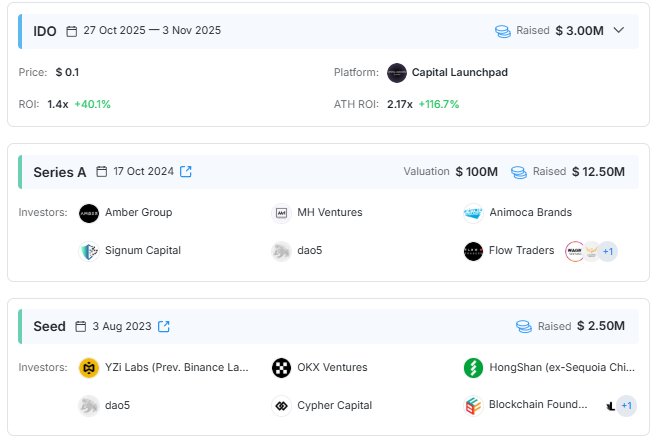Viewport: 658px width, 444px height.
Task: Open the Cypher Capital investor link
Action: pos(334,406)
